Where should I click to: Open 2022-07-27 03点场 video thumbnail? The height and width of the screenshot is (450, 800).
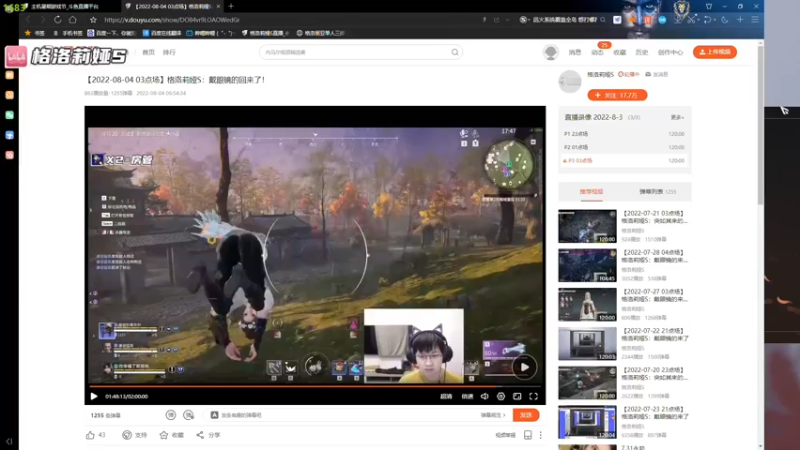coord(587,305)
